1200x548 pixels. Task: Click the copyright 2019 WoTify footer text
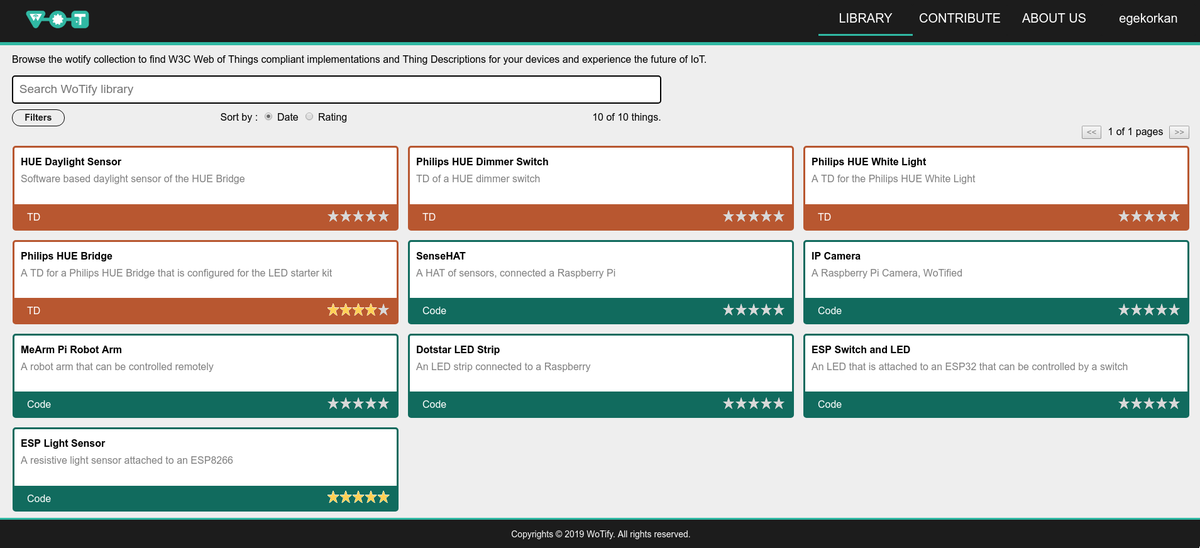600,534
